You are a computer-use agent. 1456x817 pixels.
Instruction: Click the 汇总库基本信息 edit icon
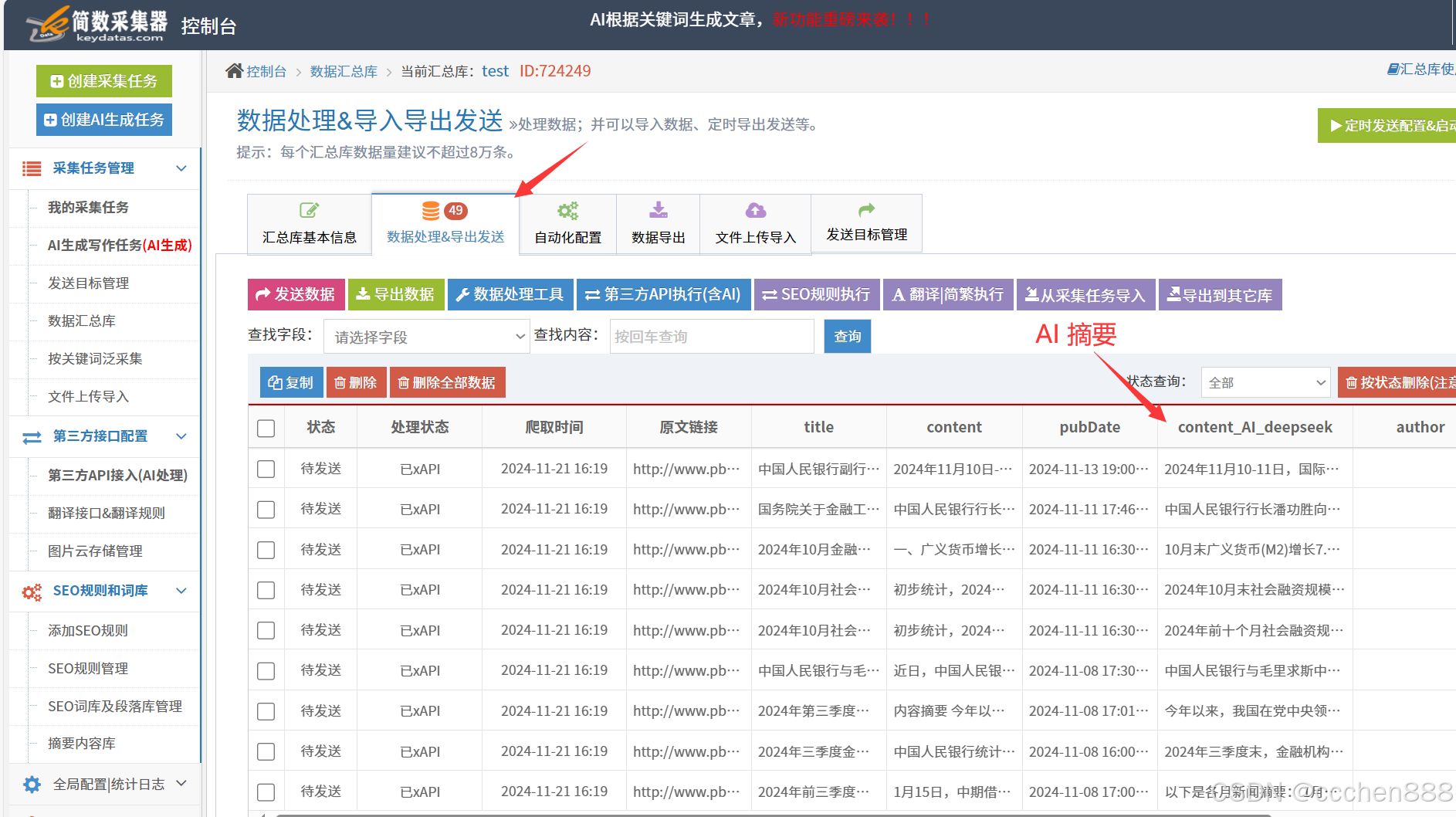pos(309,210)
